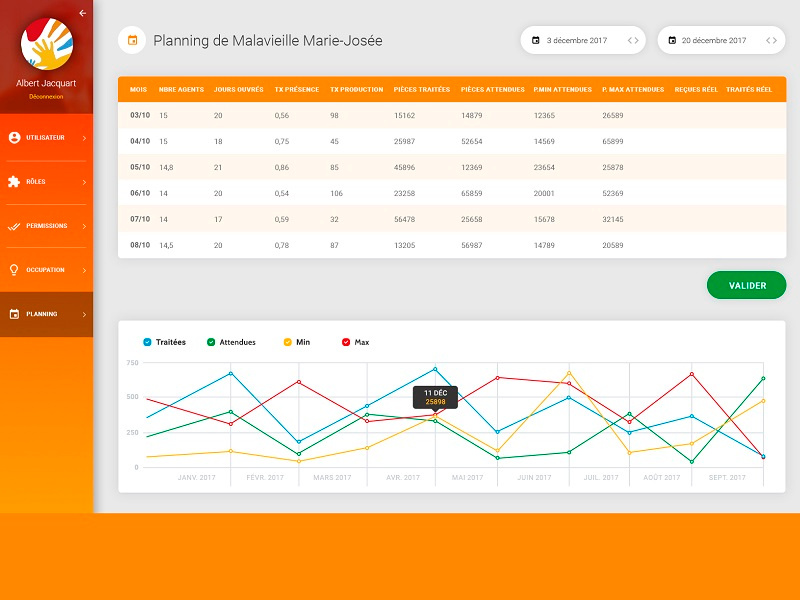
Task: Expand the Utilisateur menu chevron
Action: pyautogui.click(x=84, y=138)
